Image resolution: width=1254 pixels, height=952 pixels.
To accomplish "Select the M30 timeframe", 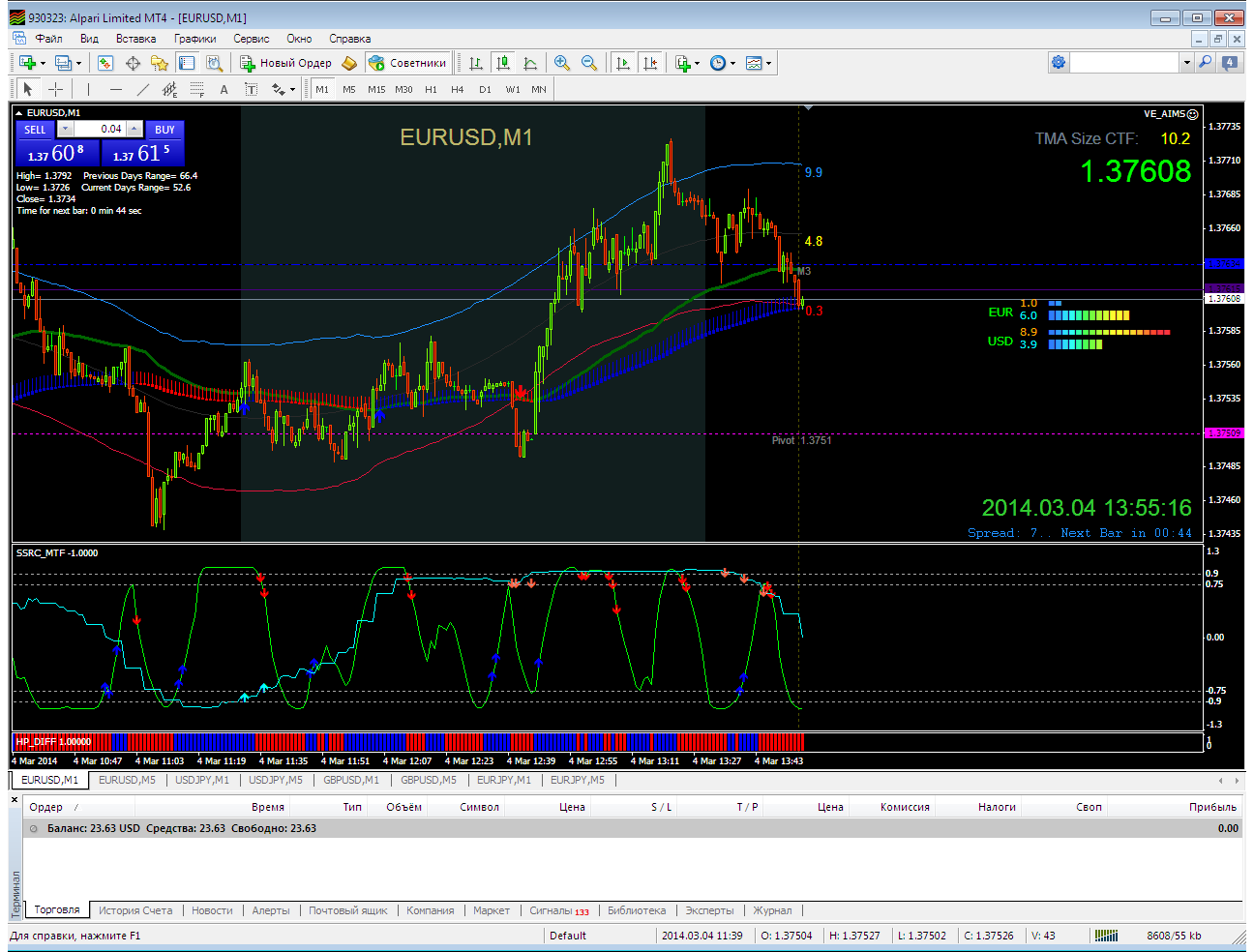I will tap(403, 89).
